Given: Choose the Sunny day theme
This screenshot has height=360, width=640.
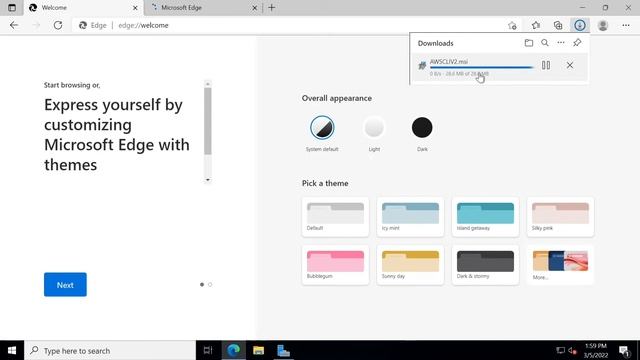Looking at the screenshot, I should point(410,265).
